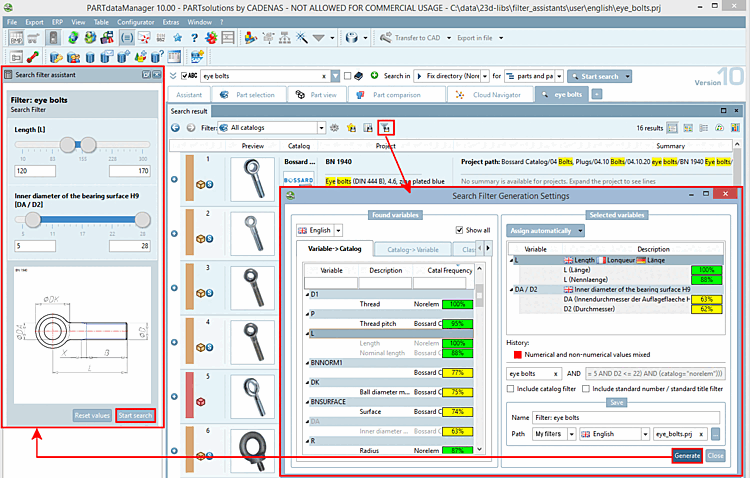The height and width of the screenshot is (478, 750).
Task: Switch to the Part comparison tab
Action: tap(395, 94)
